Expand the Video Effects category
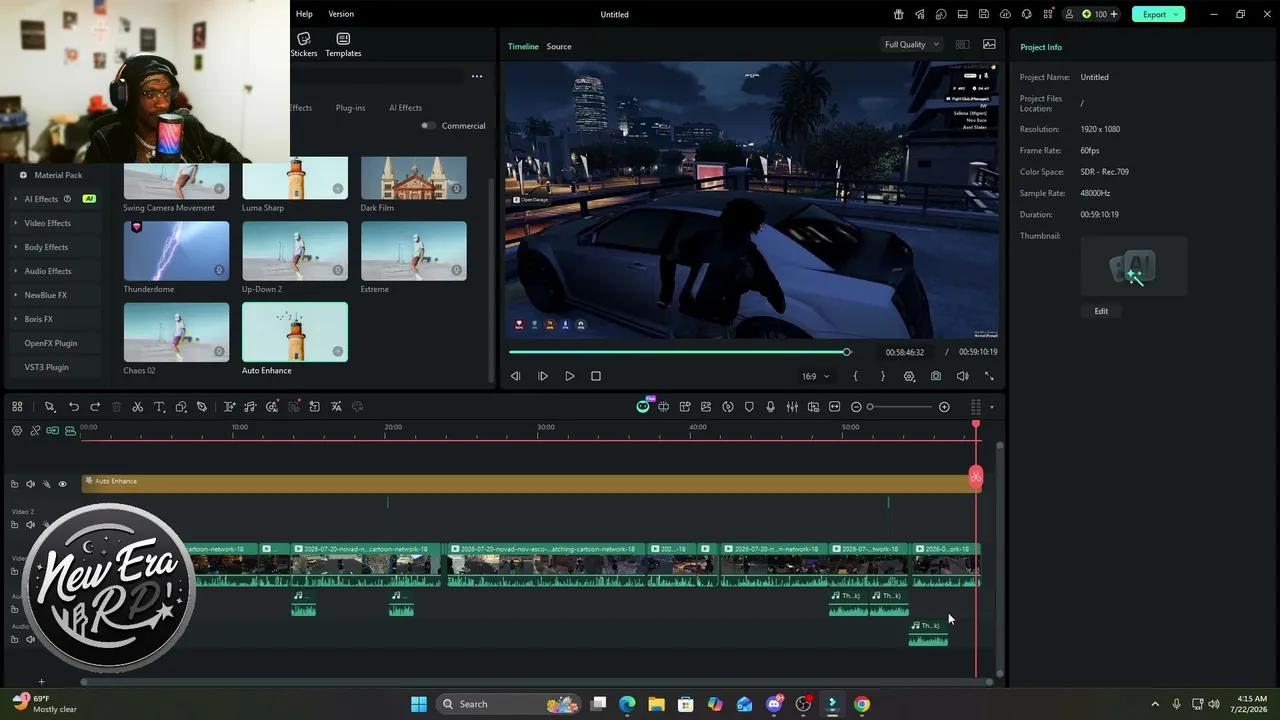The image size is (1280, 720). pyautogui.click(x=47, y=223)
